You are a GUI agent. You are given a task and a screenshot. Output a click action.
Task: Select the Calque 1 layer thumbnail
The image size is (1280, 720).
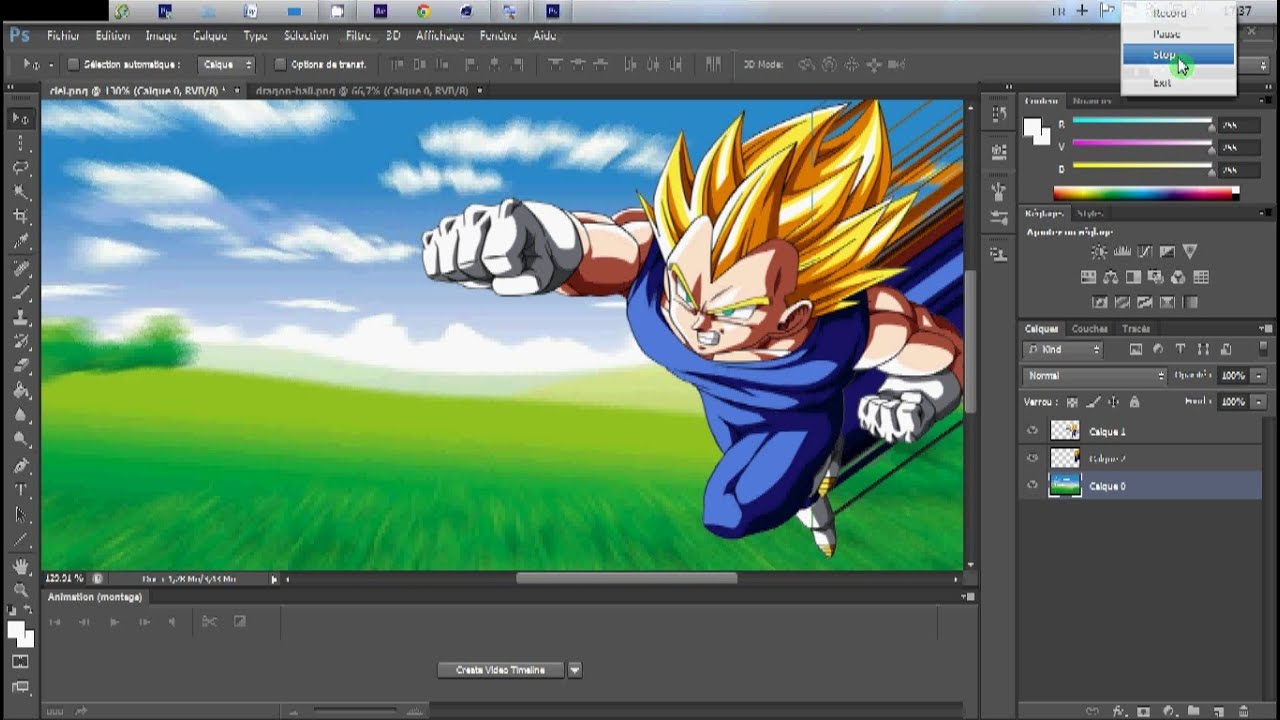click(1065, 431)
